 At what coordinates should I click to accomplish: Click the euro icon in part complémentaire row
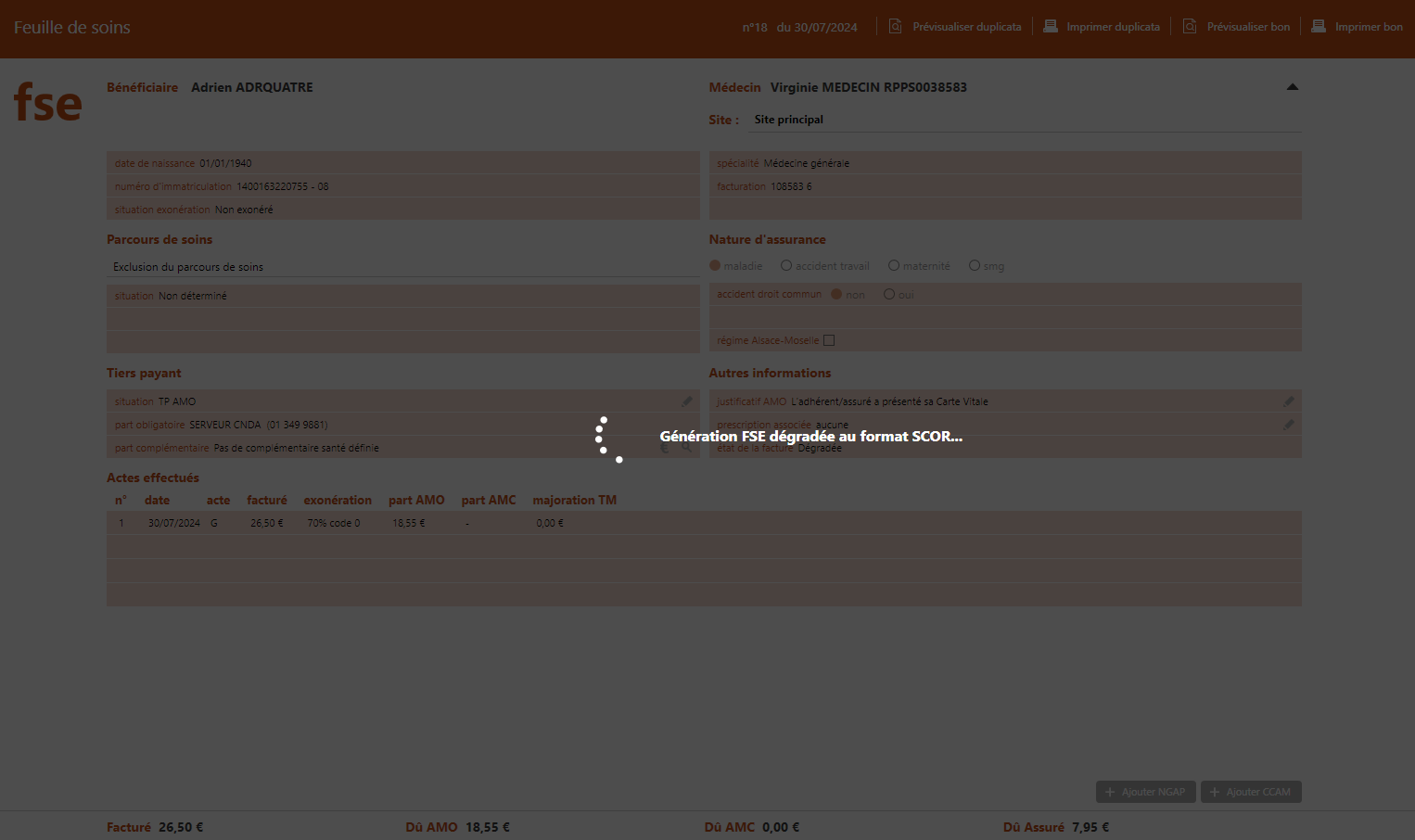(665, 448)
